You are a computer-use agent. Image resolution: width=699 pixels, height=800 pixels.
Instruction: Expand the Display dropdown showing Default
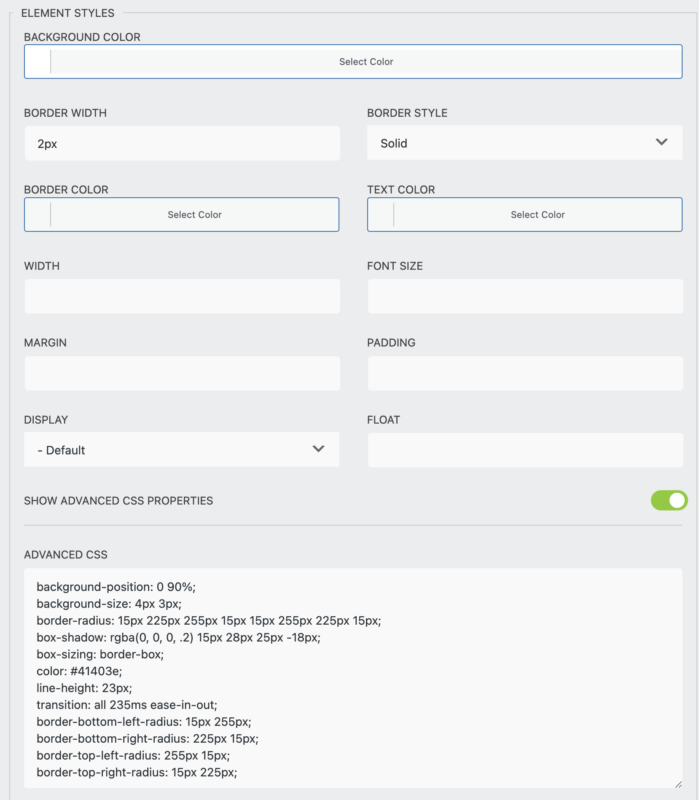tap(182, 450)
